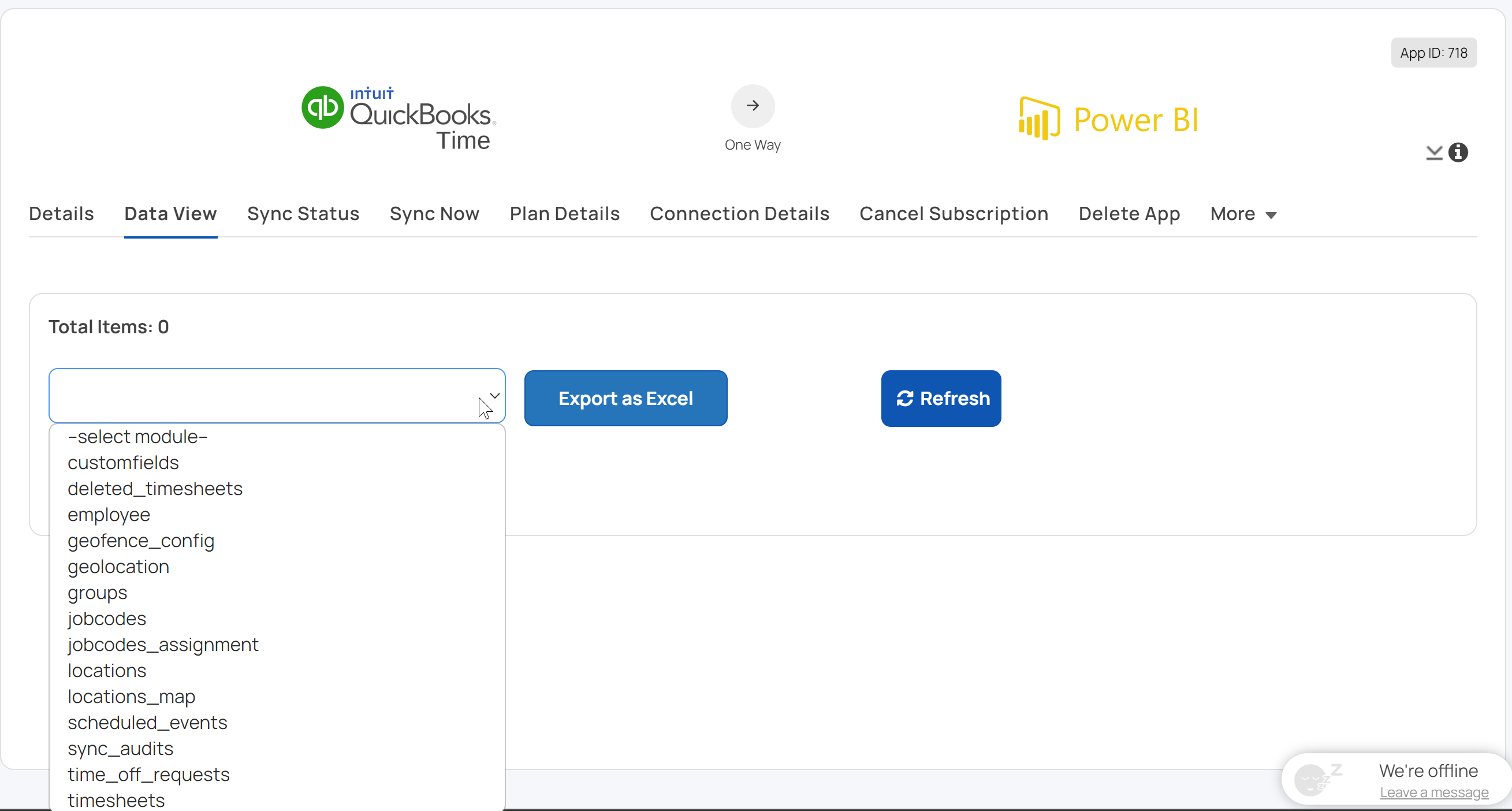
Task: Choose the -select module- option
Action: (x=277, y=436)
